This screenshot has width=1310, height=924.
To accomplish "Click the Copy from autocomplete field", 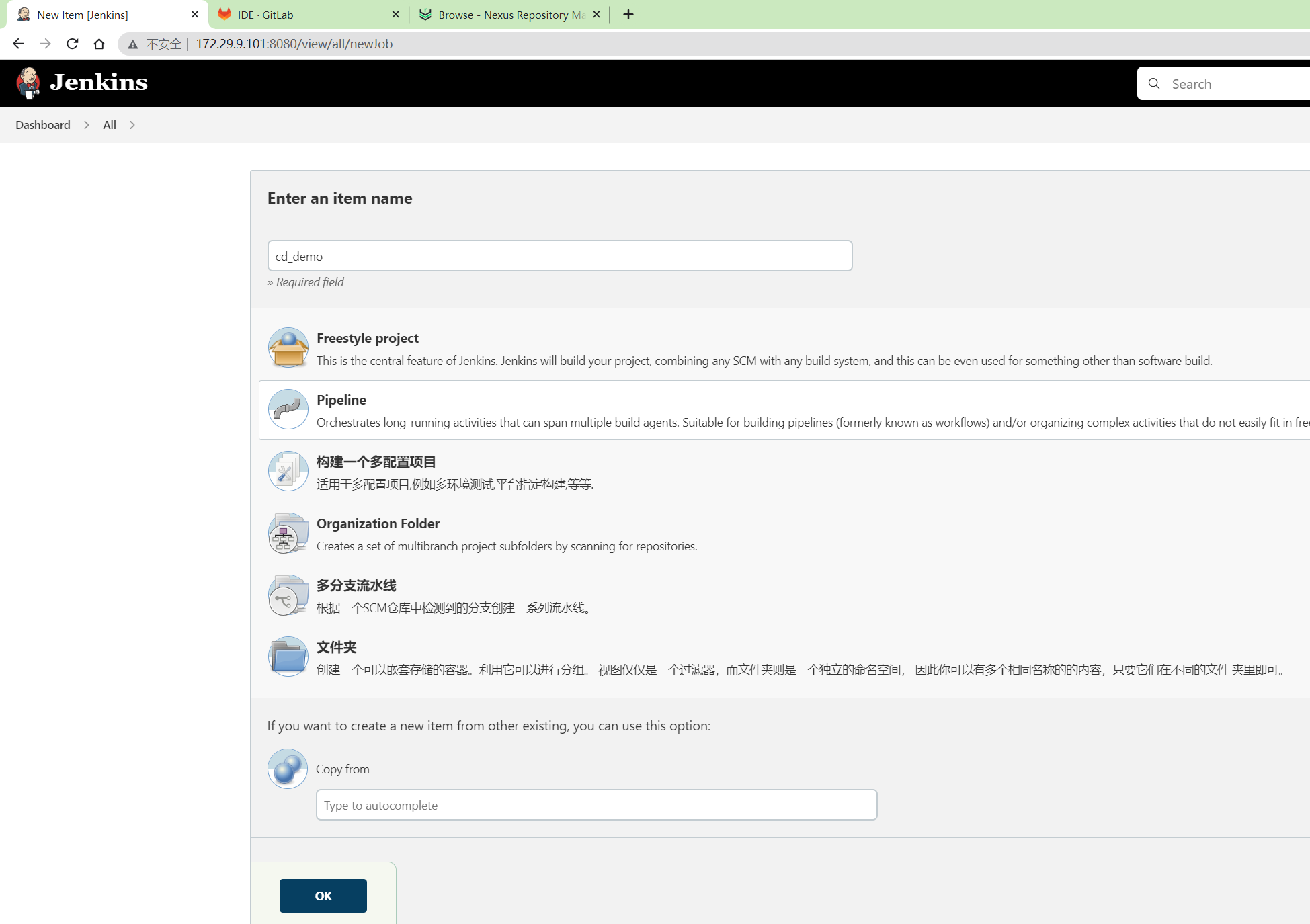I will tap(597, 805).
